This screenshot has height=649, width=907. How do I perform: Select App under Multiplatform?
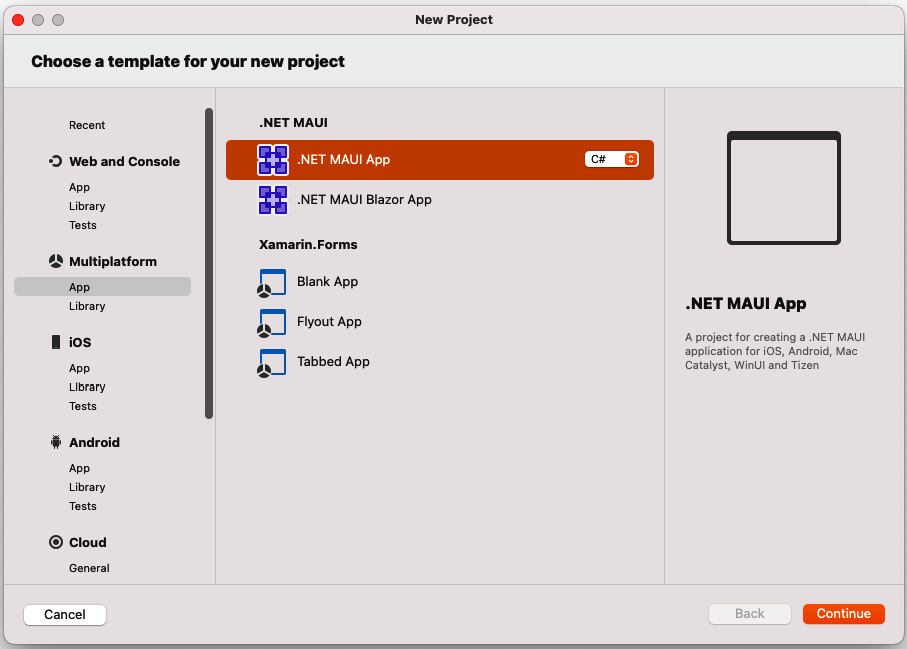[x=102, y=287]
